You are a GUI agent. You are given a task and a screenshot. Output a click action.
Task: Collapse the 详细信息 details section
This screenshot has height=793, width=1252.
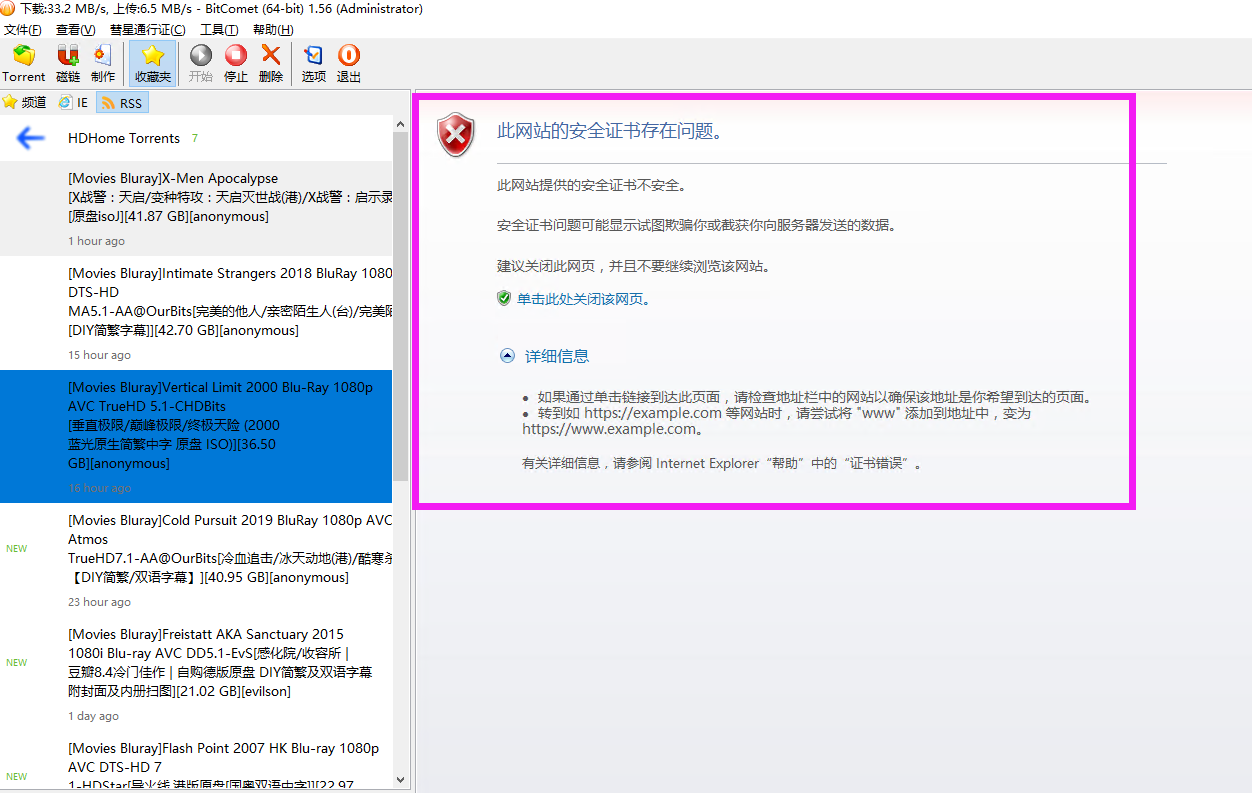507,356
